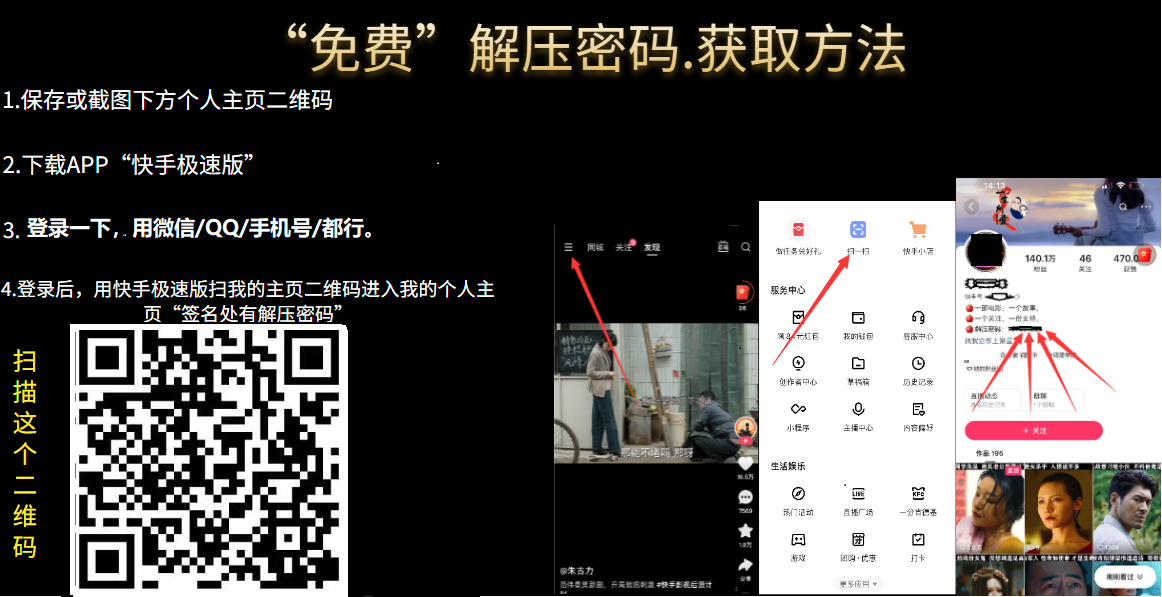Open comments via the speech bubble icon

tap(746, 497)
